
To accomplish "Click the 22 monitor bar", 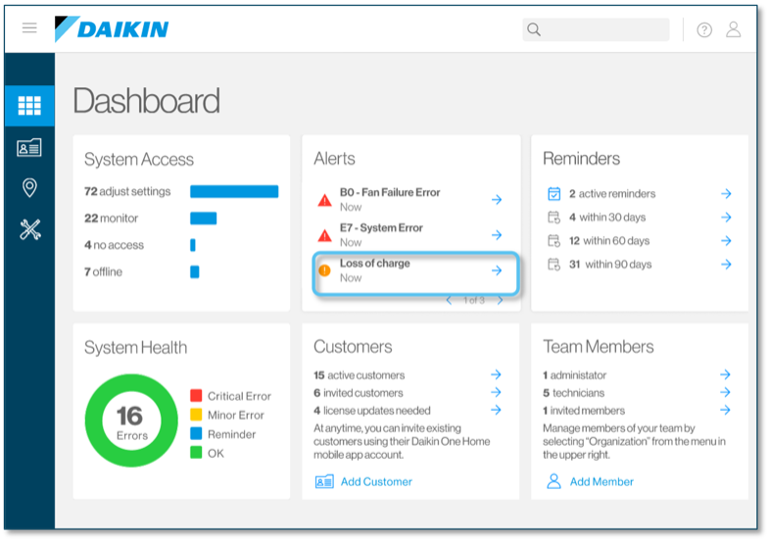I will tap(203, 218).
